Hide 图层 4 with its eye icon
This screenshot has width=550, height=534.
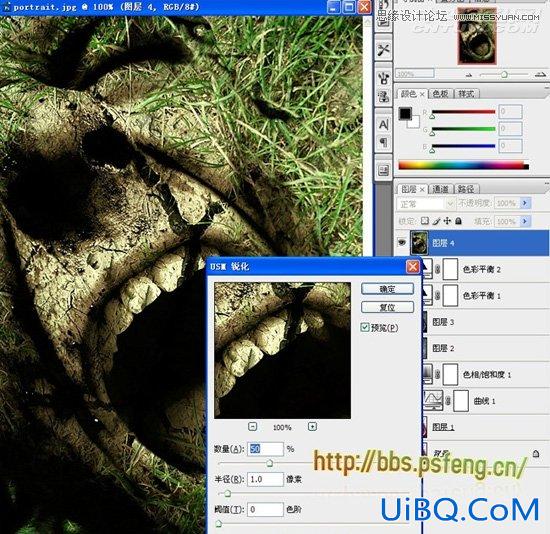pyautogui.click(x=402, y=242)
